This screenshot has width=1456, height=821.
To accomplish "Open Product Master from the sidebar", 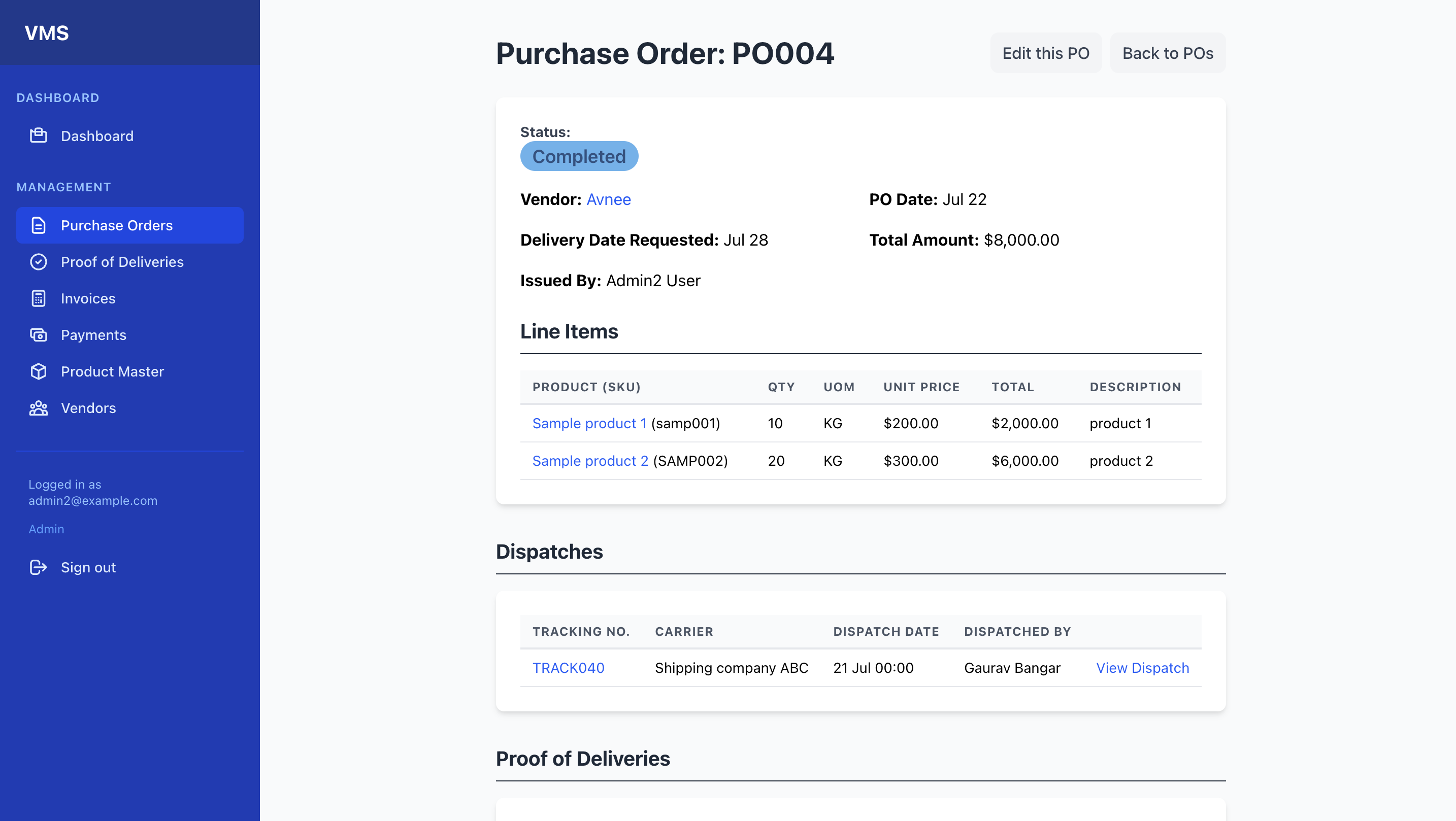I will 112,371.
